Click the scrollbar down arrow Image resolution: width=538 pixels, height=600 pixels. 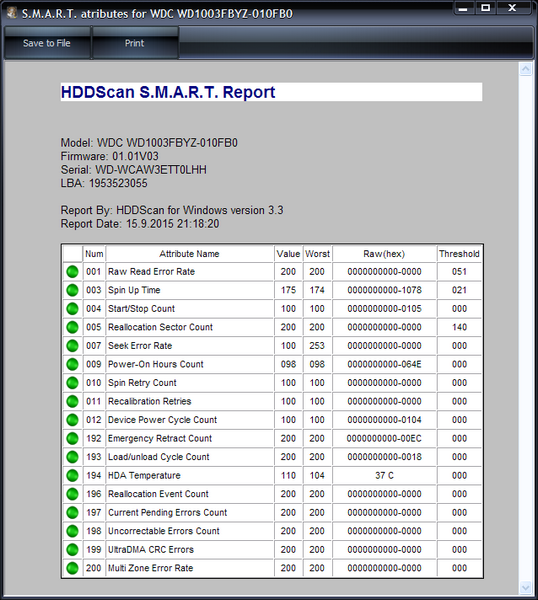[x=526, y=587]
